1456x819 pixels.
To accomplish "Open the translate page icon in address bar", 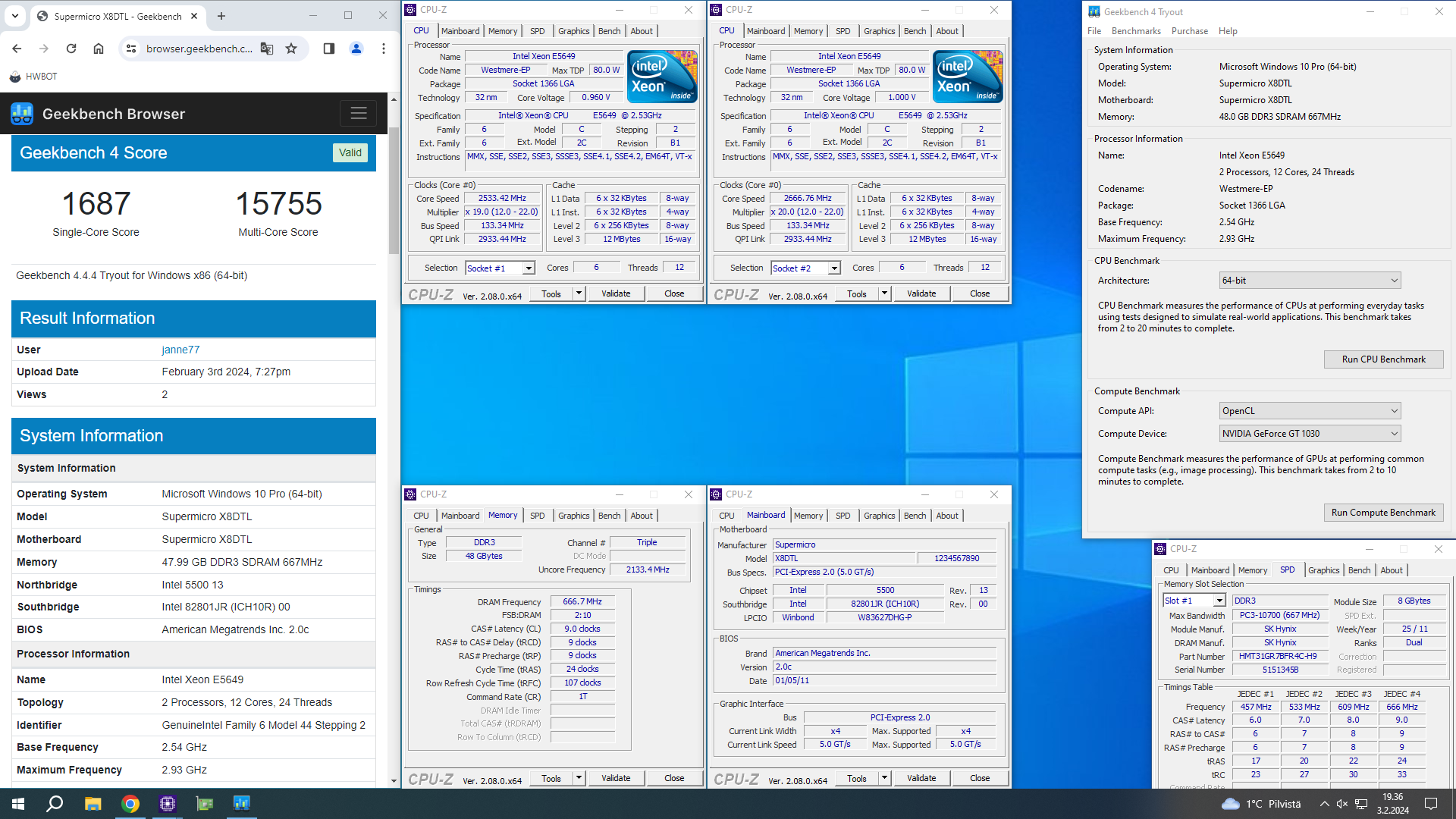I will pos(267,49).
